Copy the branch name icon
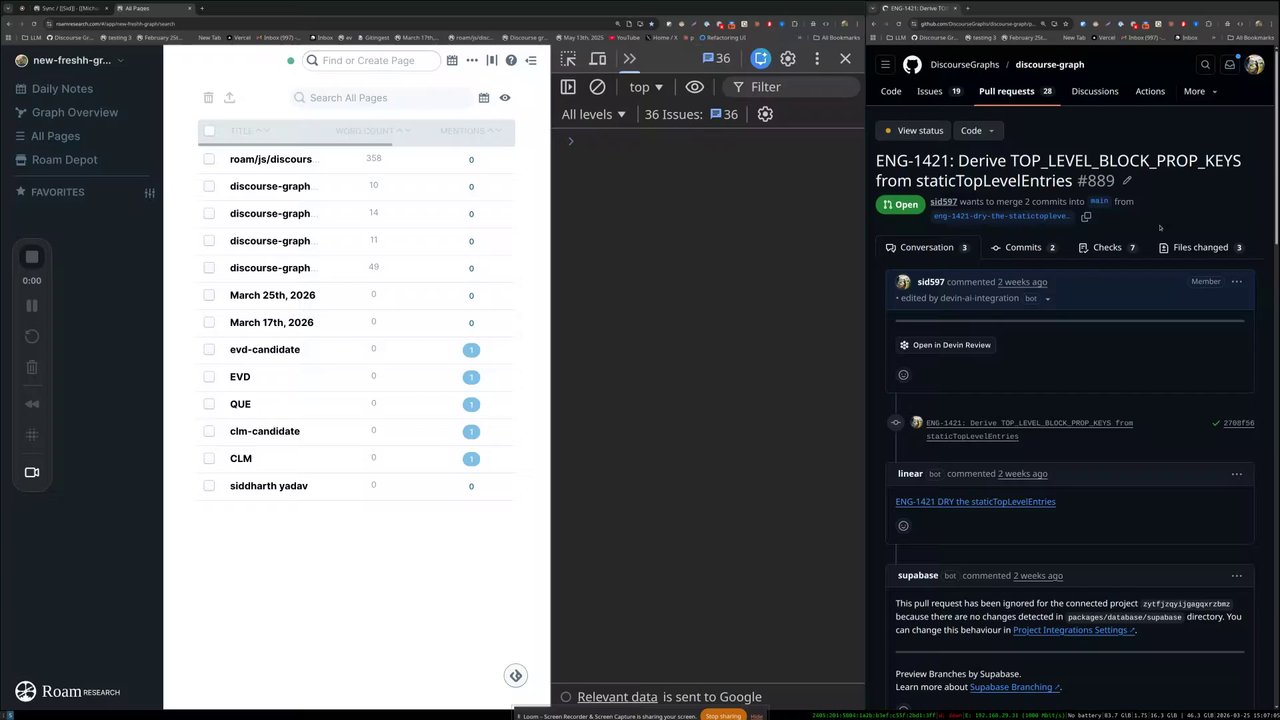1280x720 pixels. coord(1086,216)
